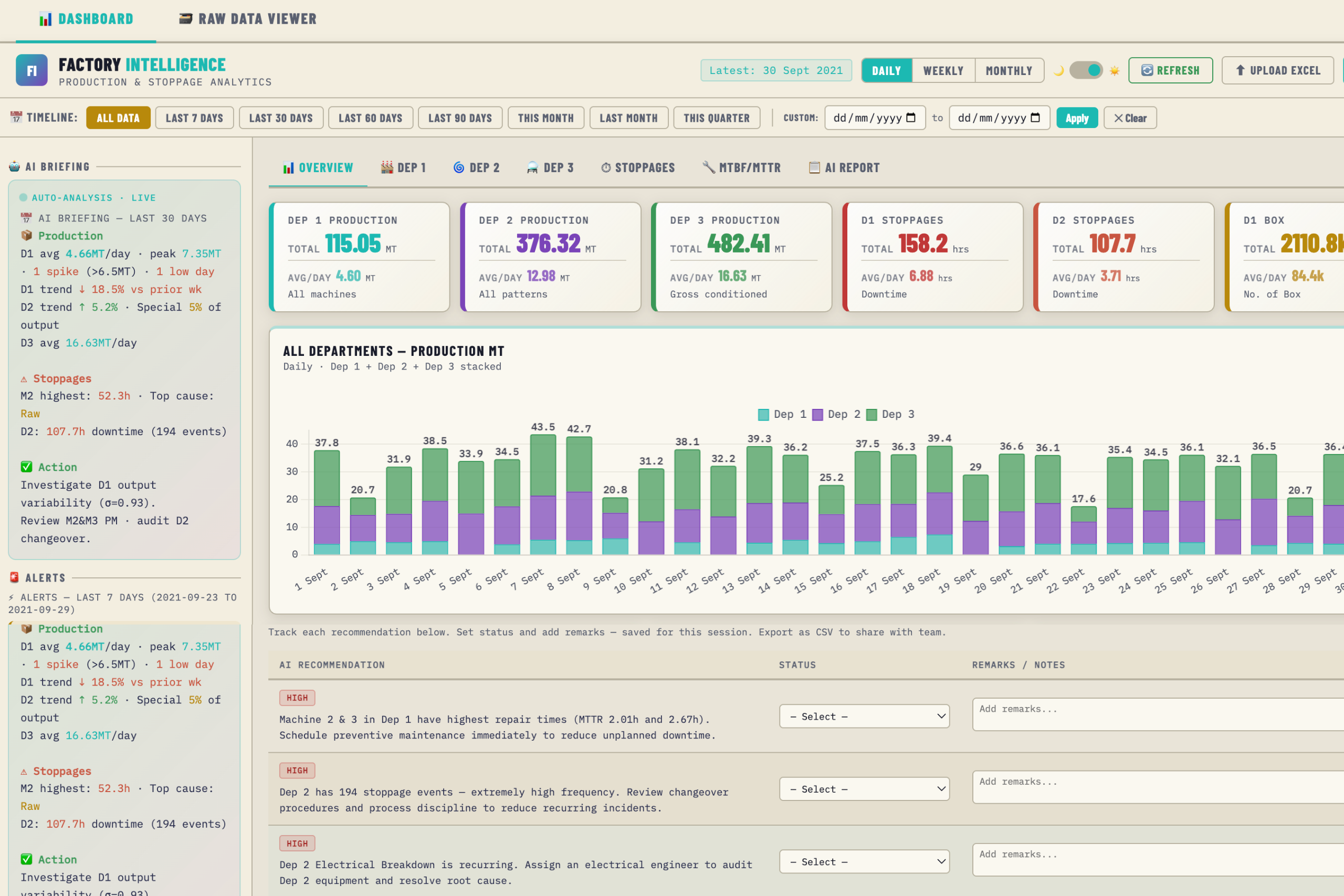Select the Dashboard icon in top navigation
Screen dimensions: 1344x896
45,19
